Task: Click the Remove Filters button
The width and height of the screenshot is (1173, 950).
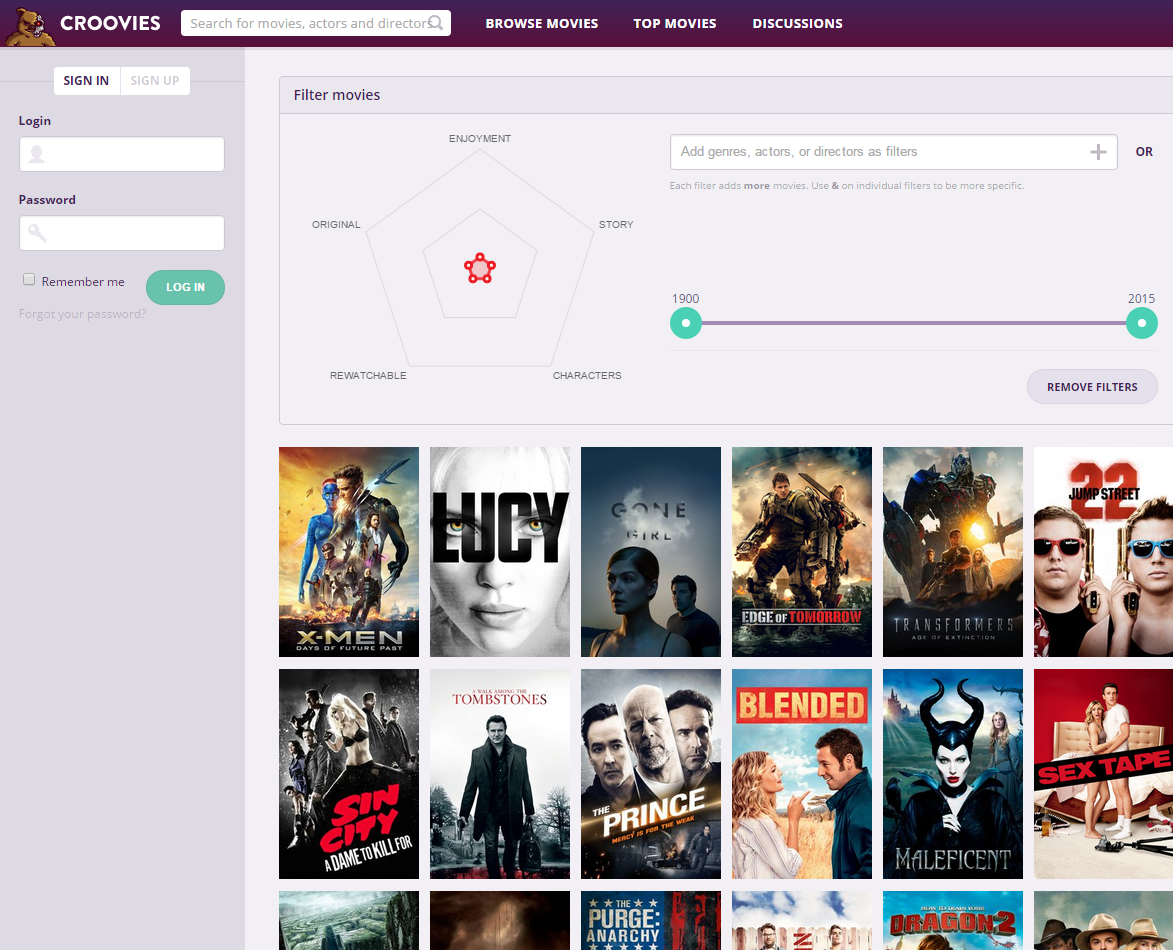Action: [1092, 387]
